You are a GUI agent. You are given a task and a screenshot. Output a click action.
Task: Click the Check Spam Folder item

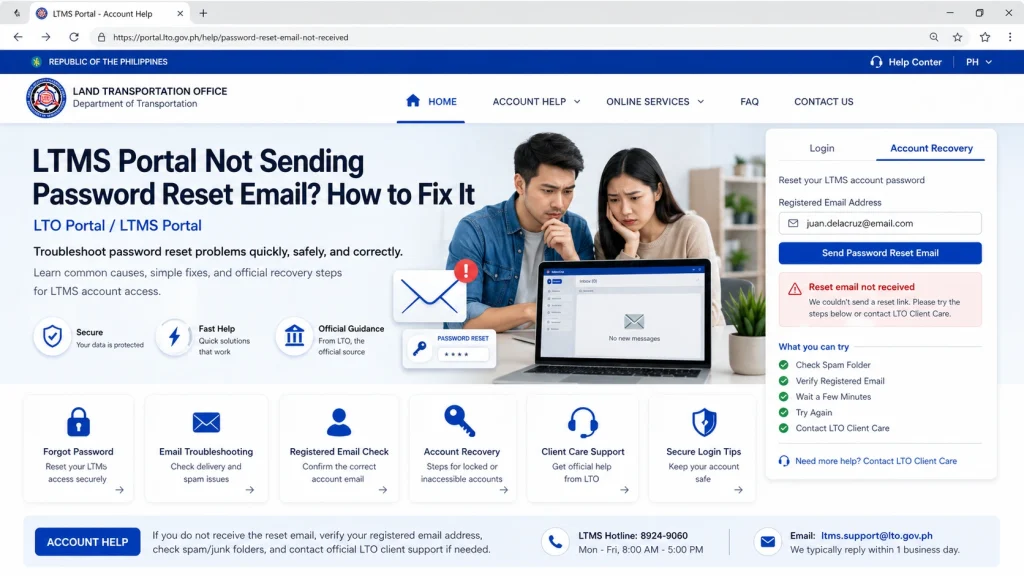(x=833, y=365)
